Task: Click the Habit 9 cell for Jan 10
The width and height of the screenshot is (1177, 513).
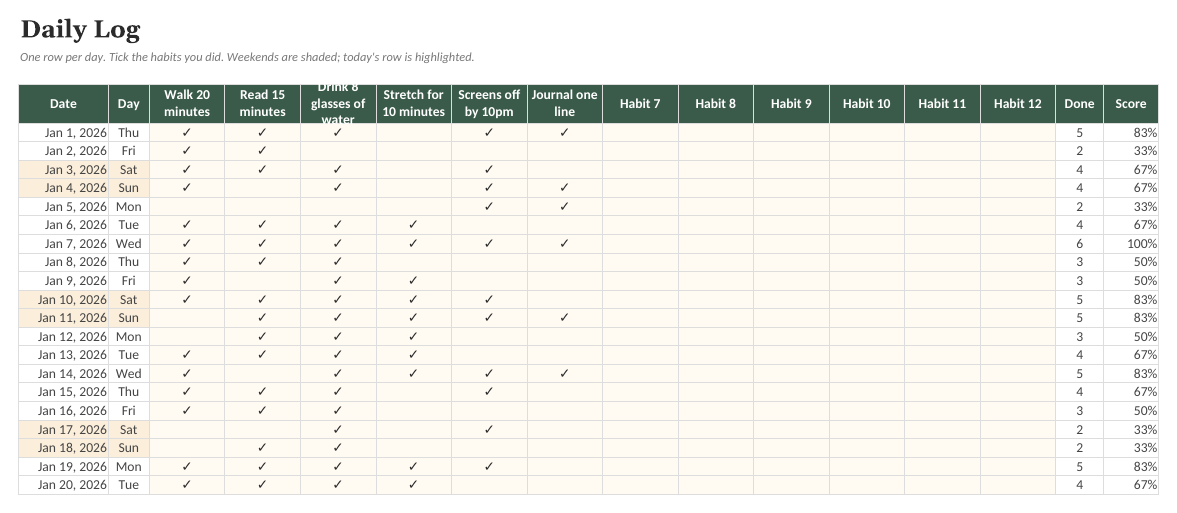Action: [791, 300]
